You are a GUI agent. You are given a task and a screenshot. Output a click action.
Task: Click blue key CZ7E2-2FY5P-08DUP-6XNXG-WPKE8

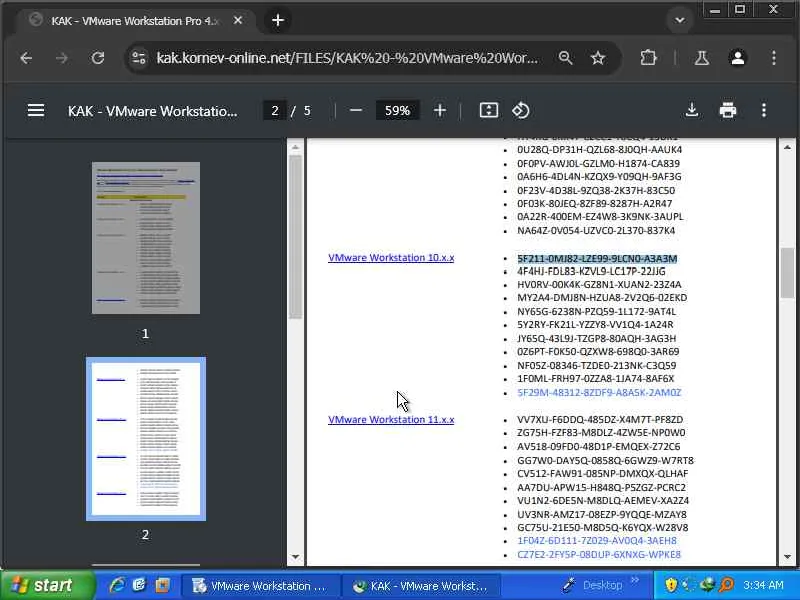599,555
